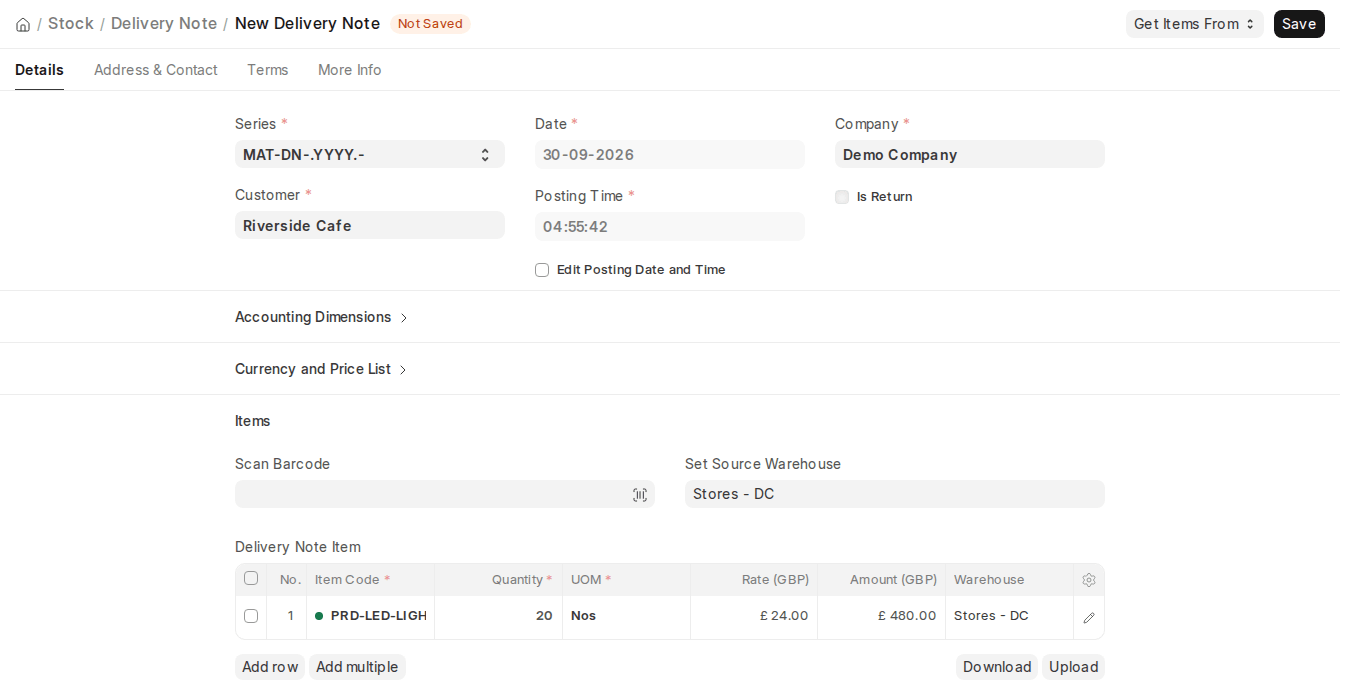Open the Address & Contact tab

(x=155, y=70)
